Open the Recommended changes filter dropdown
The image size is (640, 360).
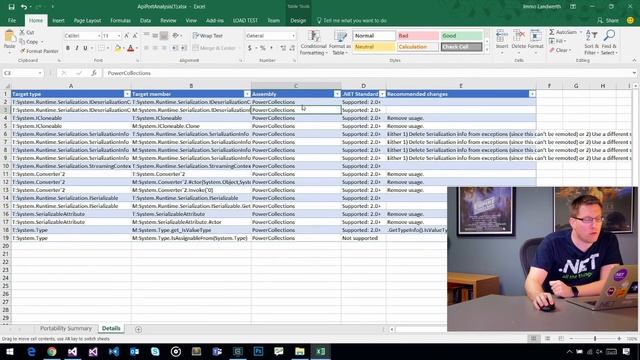(532, 94)
